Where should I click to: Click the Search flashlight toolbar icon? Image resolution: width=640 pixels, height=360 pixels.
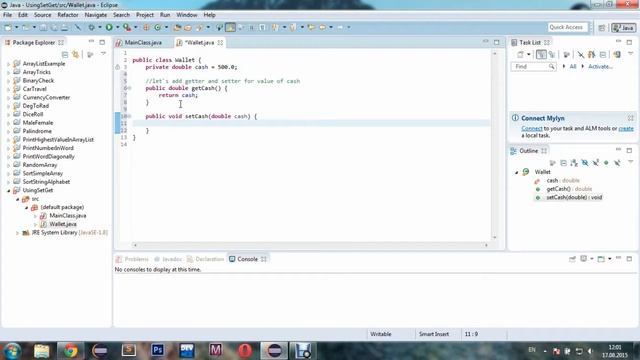200,27
